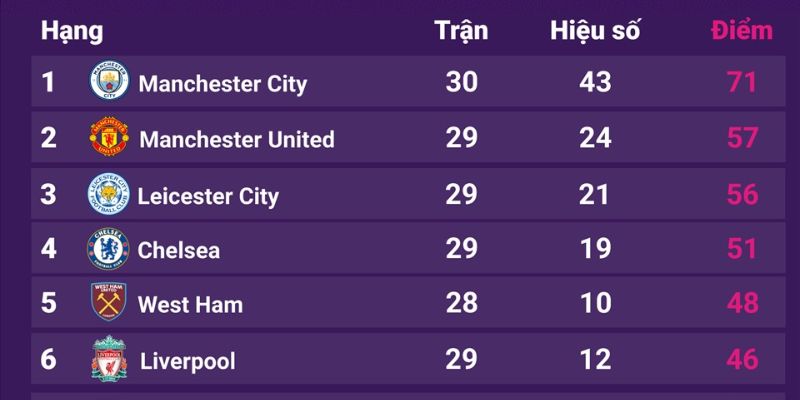800x400 pixels.
Task: Open the Manchester United team name
Action: (237, 139)
